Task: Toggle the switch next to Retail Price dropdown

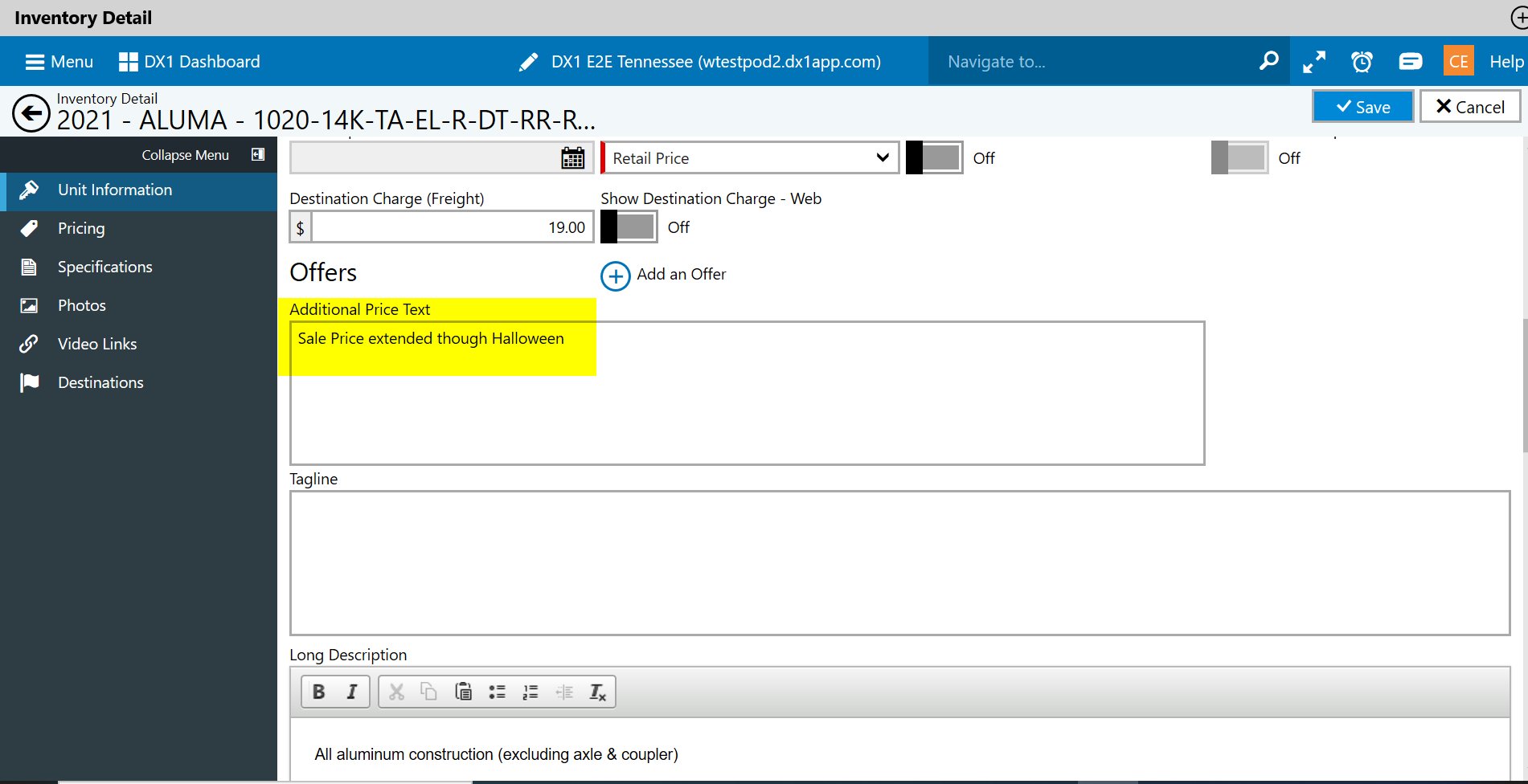Action: coord(934,158)
